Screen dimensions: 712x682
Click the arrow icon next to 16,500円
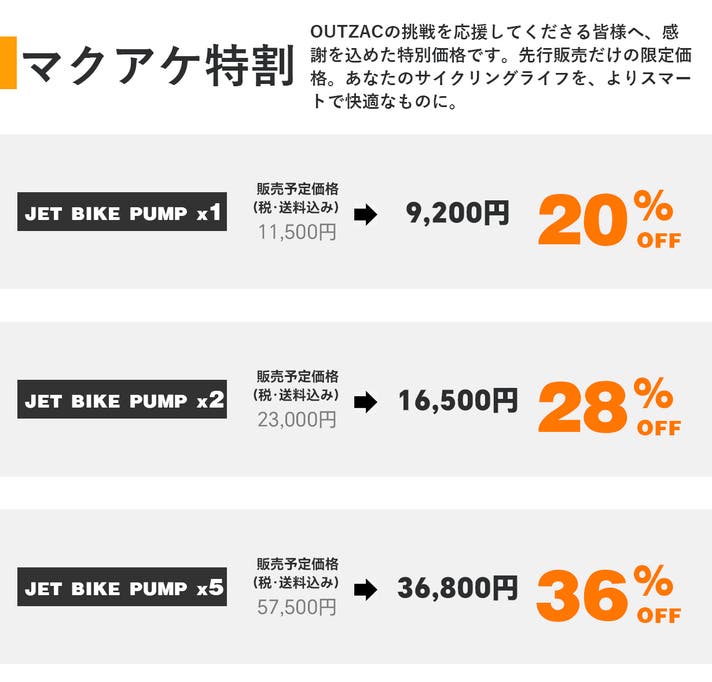(x=366, y=402)
